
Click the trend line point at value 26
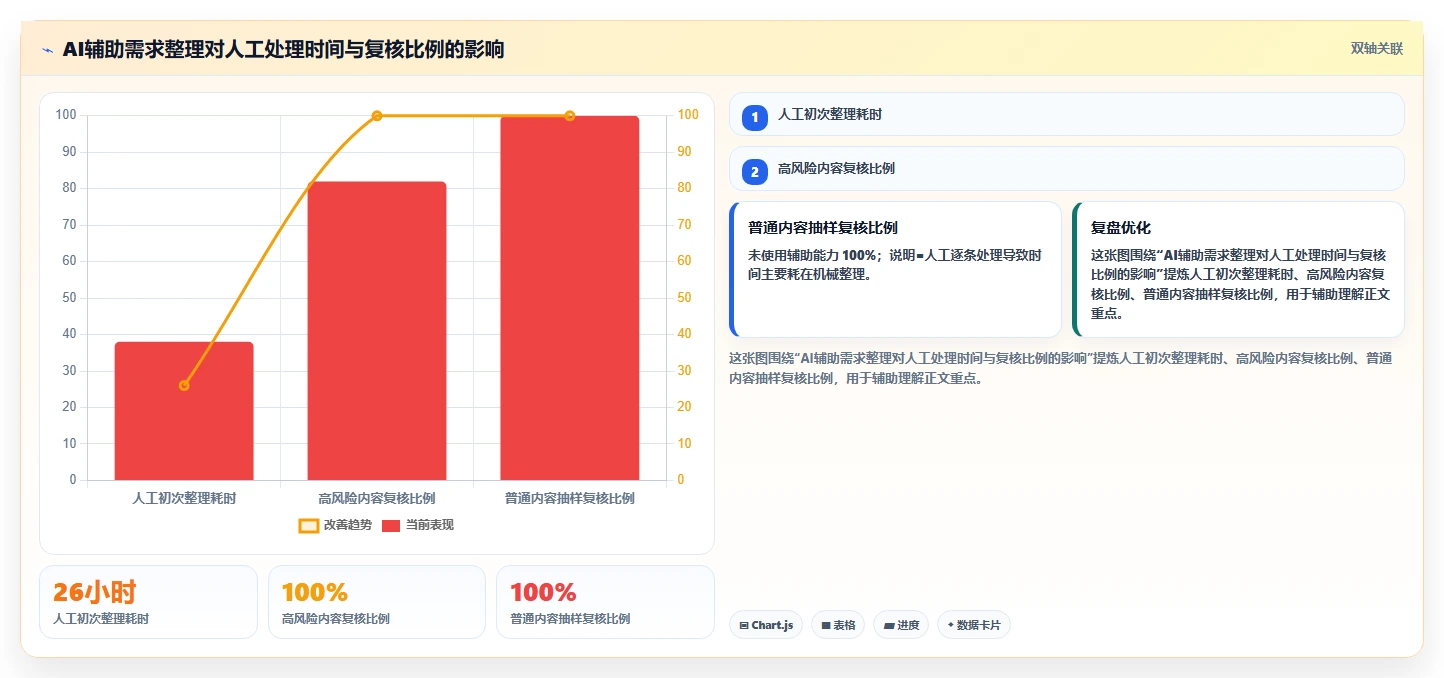(x=184, y=385)
